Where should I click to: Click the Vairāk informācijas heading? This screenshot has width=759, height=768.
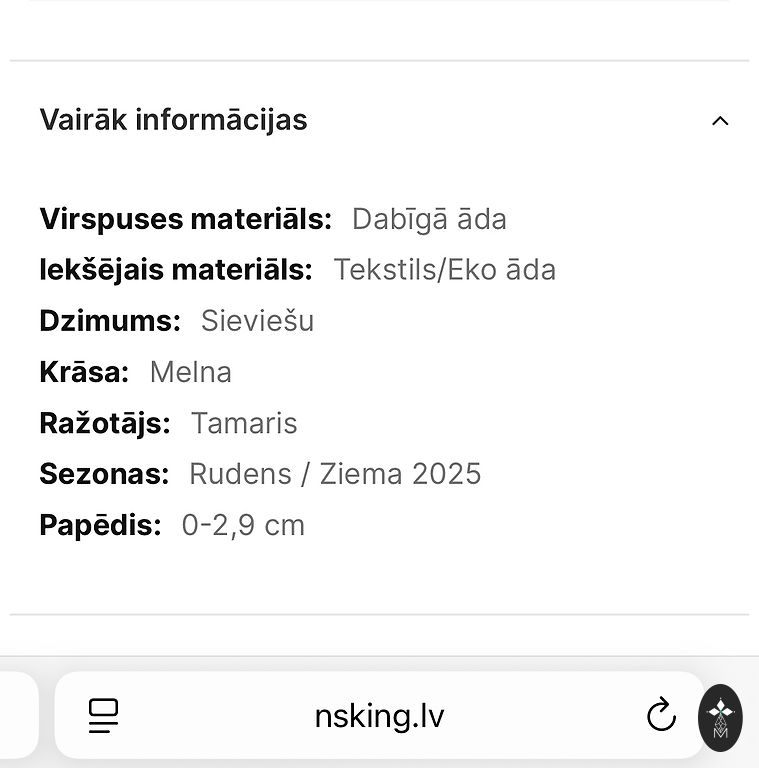tap(173, 120)
